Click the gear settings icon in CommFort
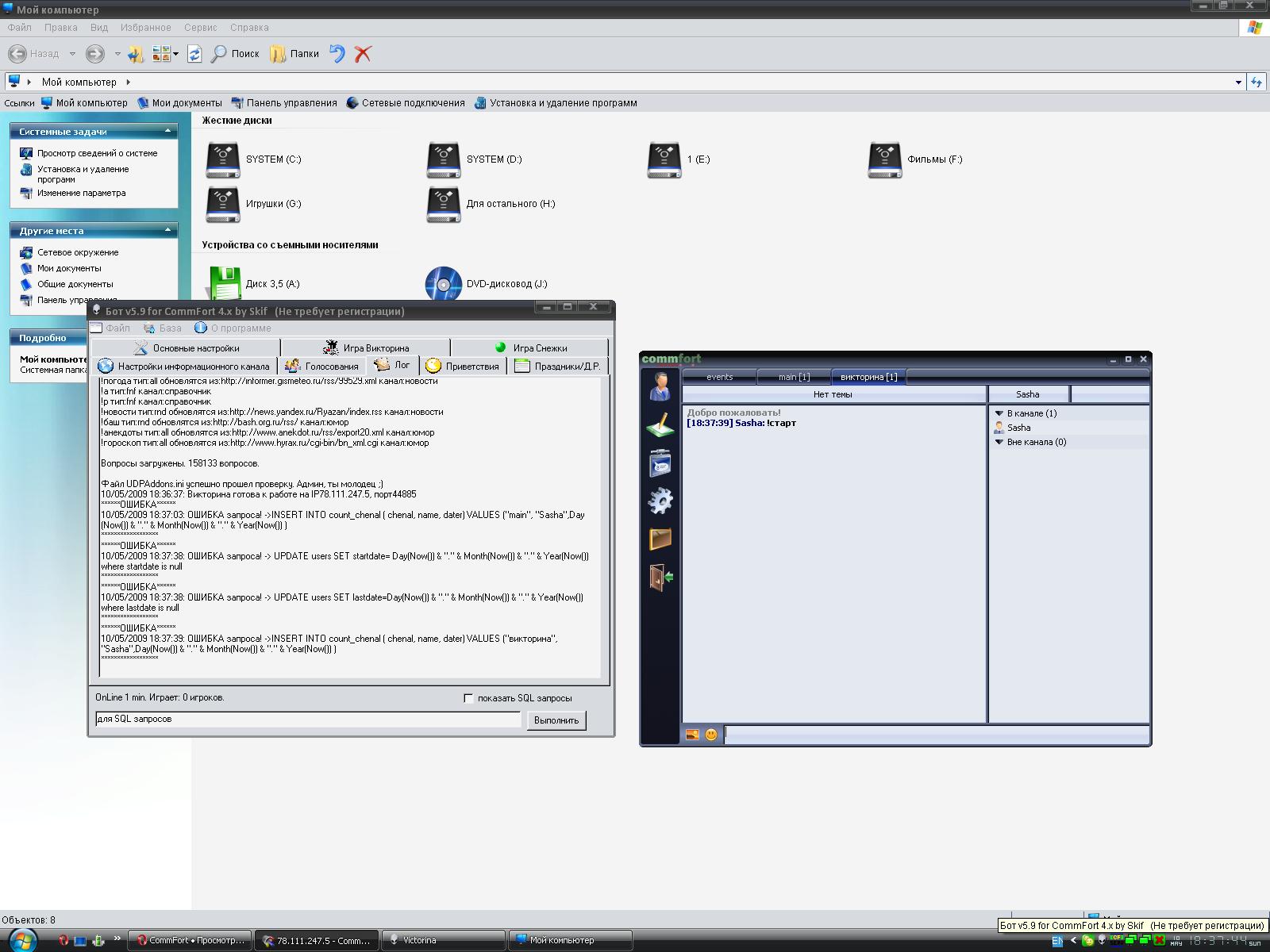Image resolution: width=1270 pixels, height=952 pixels. (x=660, y=501)
